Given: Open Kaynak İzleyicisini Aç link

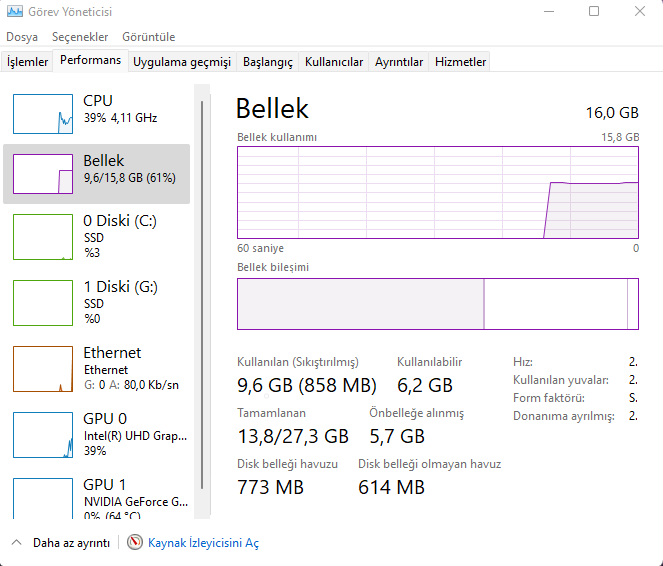Looking at the screenshot, I should pyautogui.click(x=203, y=542).
